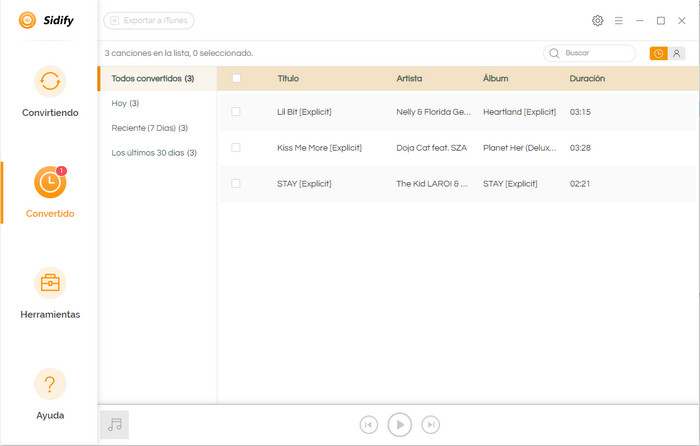Maximize the Sidify window
The image size is (700, 446).
[661, 21]
